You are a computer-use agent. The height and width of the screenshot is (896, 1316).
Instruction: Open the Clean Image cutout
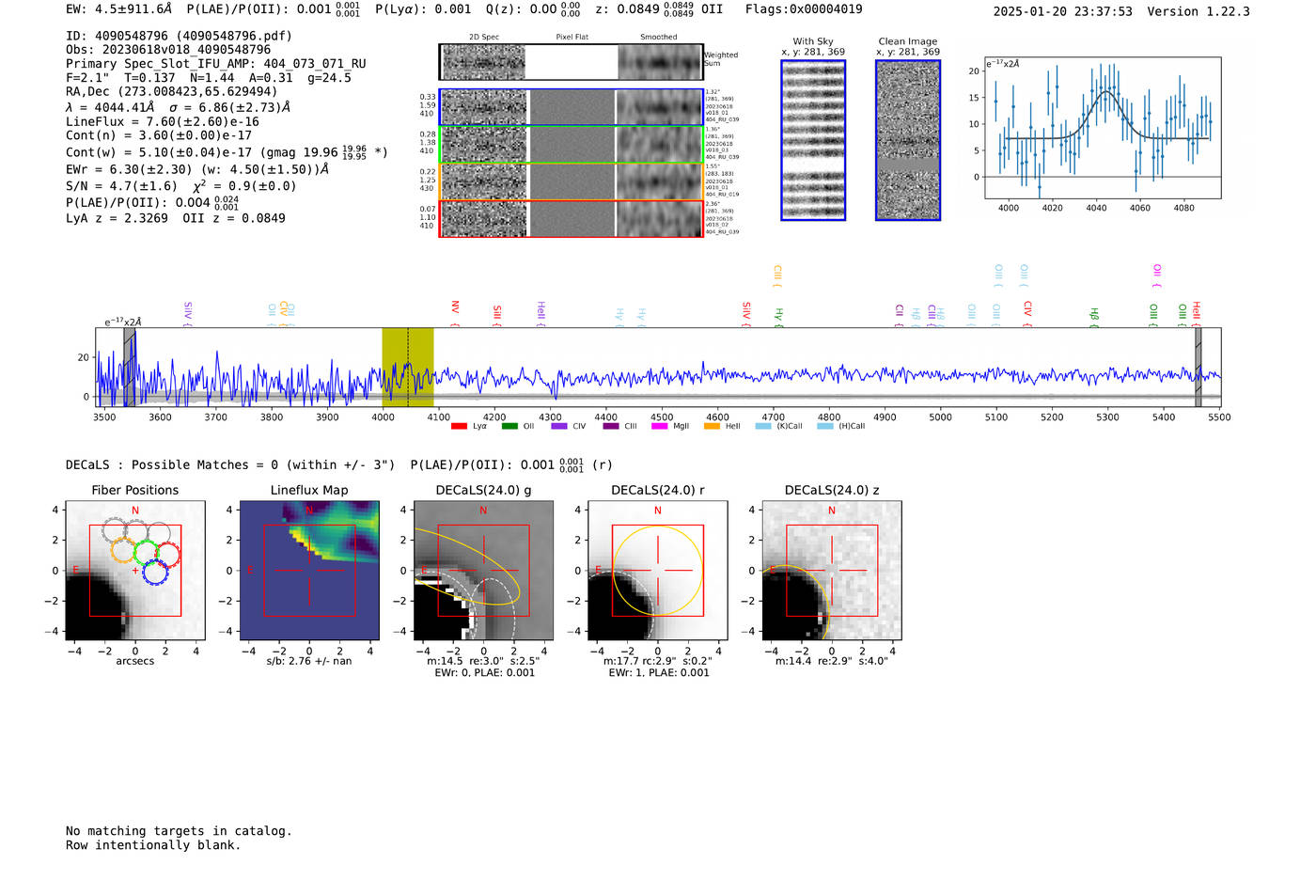(x=908, y=140)
